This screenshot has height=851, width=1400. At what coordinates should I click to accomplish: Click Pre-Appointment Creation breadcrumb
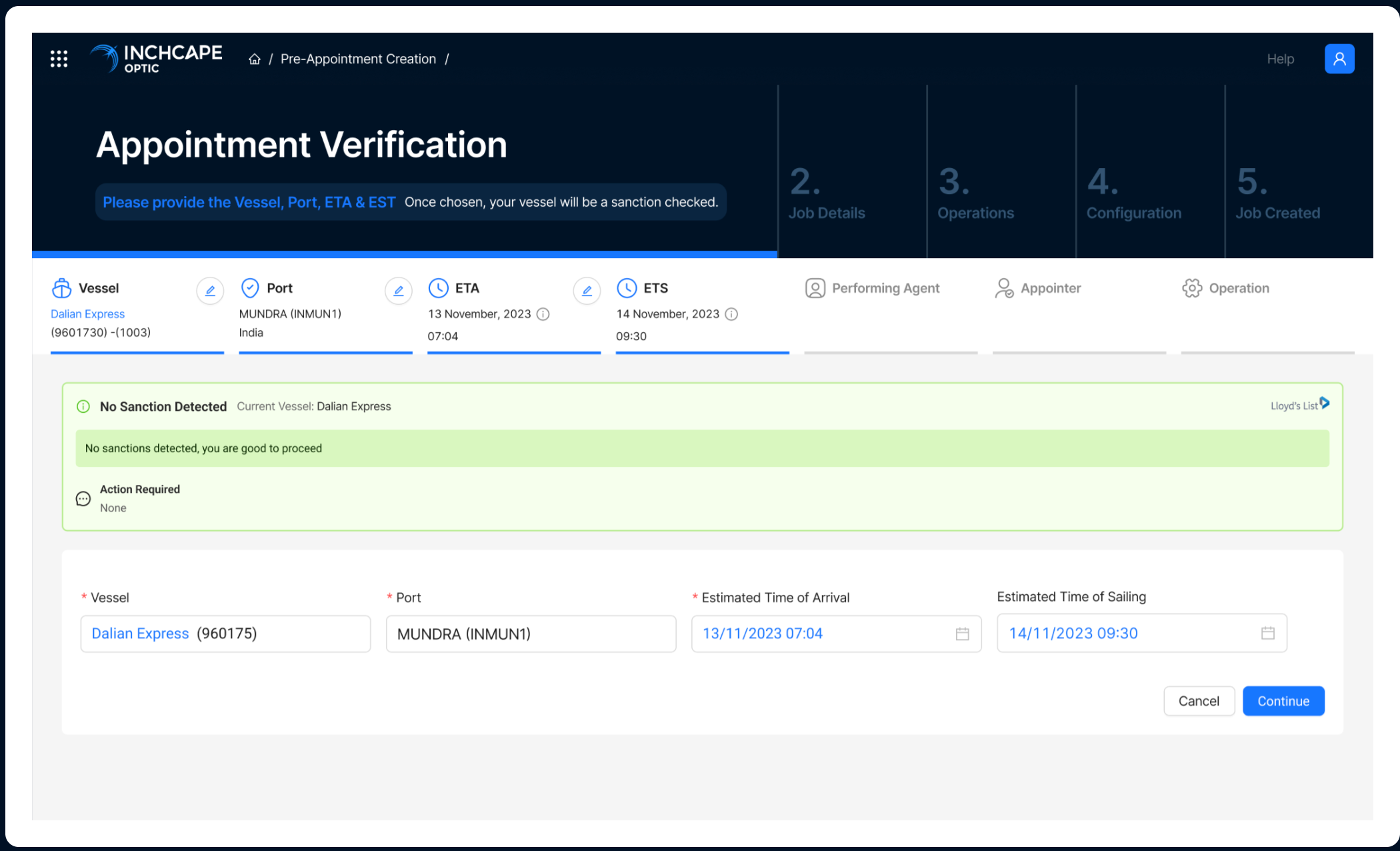[x=358, y=59]
